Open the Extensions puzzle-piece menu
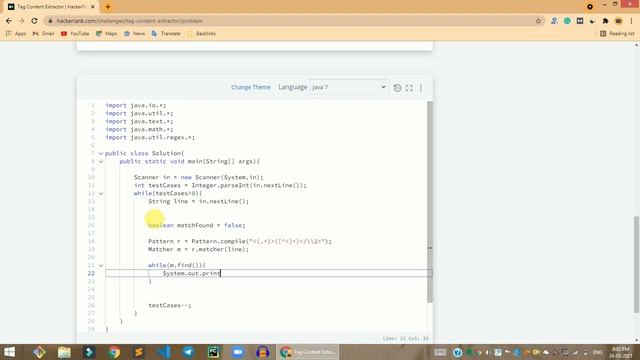Image resolution: width=640 pixels, height=360 pixels. click(605, 21)
